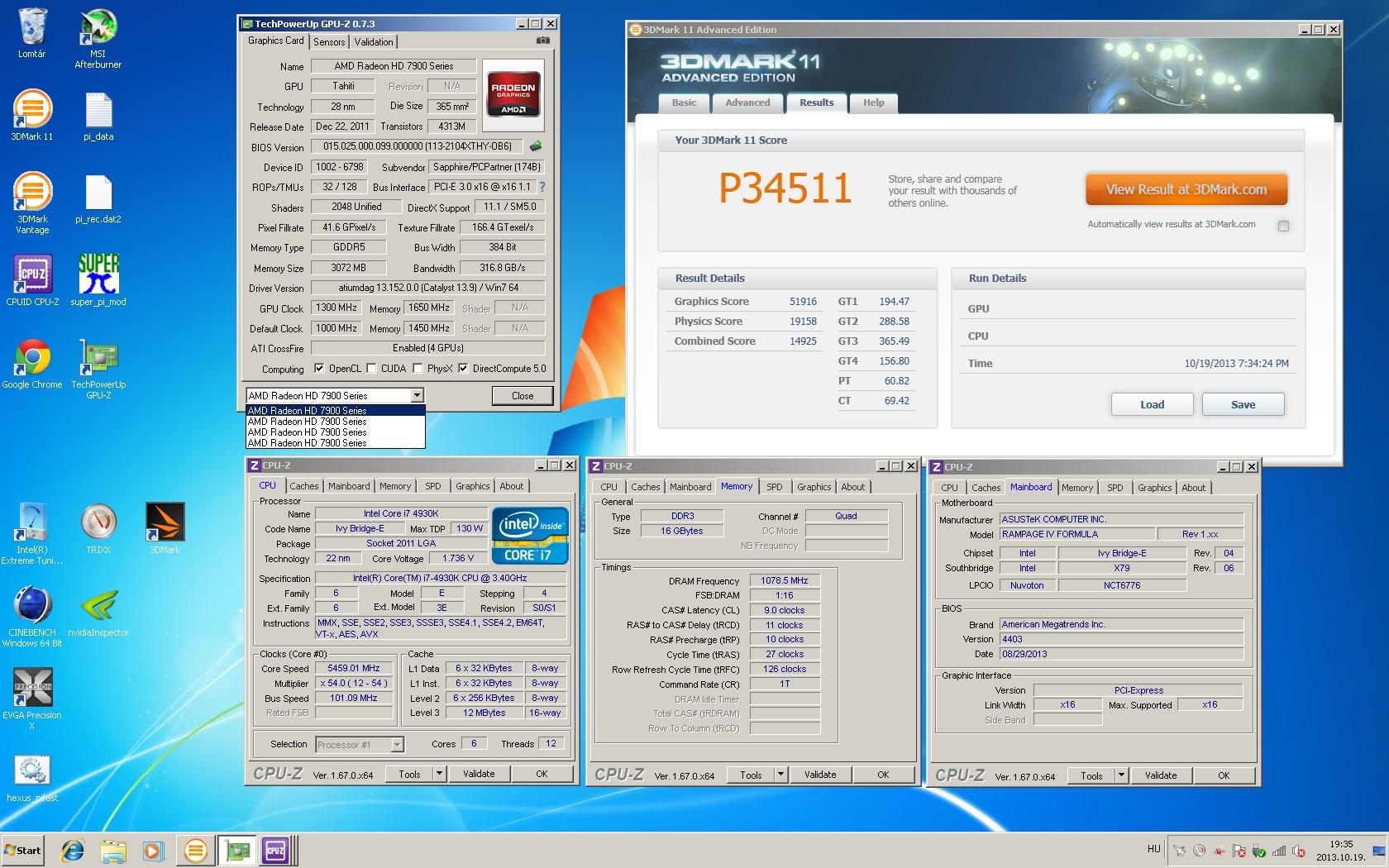Toggle the DirectCompute 5.0 checkbox

(463, 369)
